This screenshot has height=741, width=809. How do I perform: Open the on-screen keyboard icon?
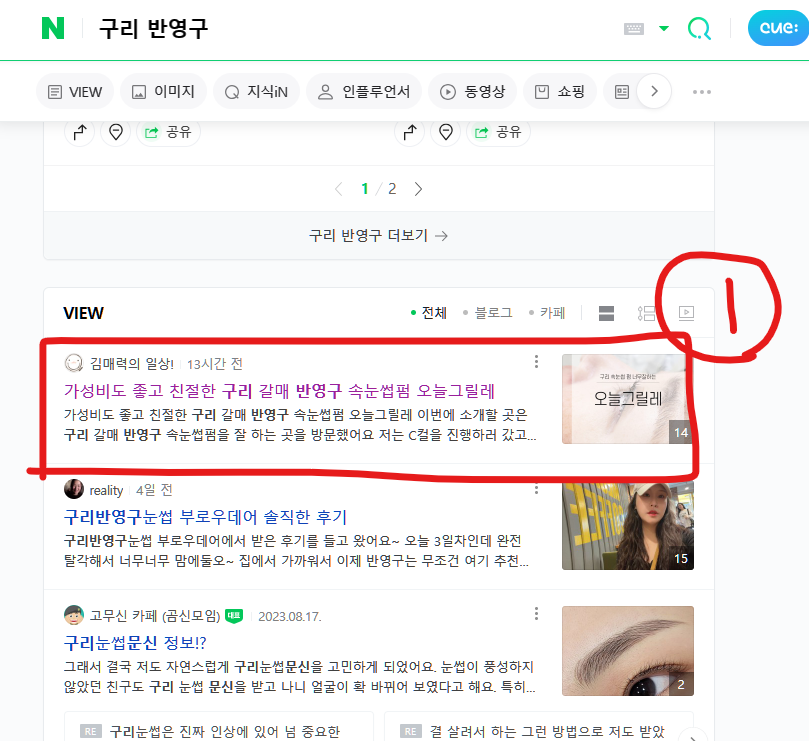point(634,28)
